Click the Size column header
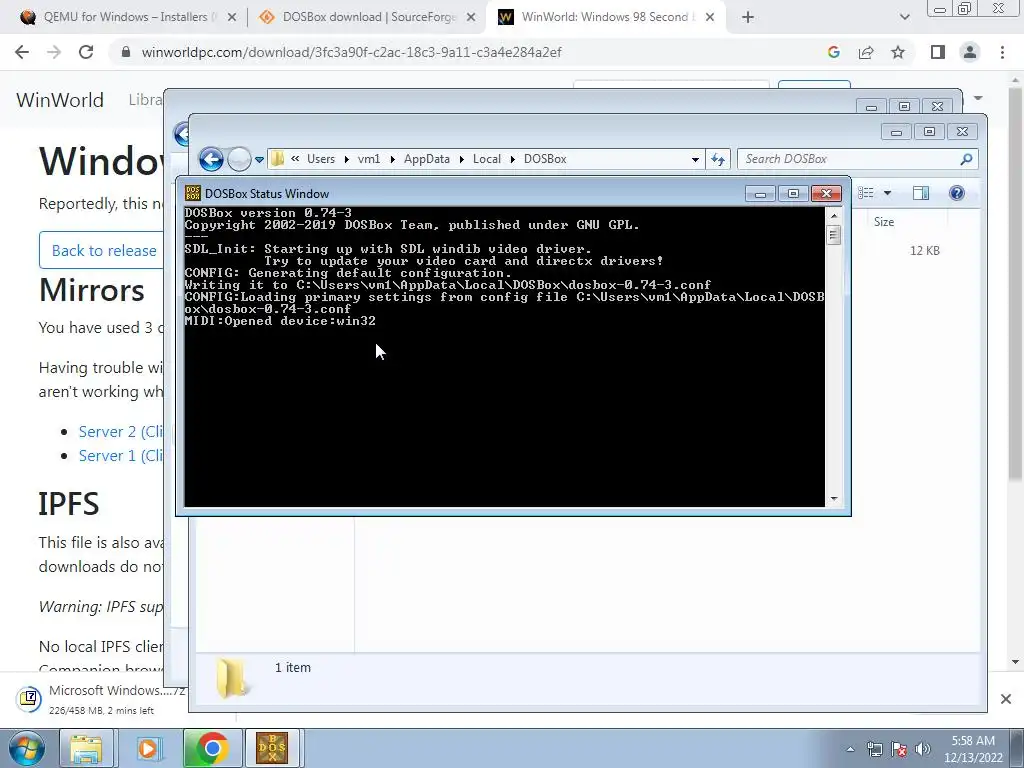Image resolution: width=1024 pixels, height=768 pixels. 884,222
